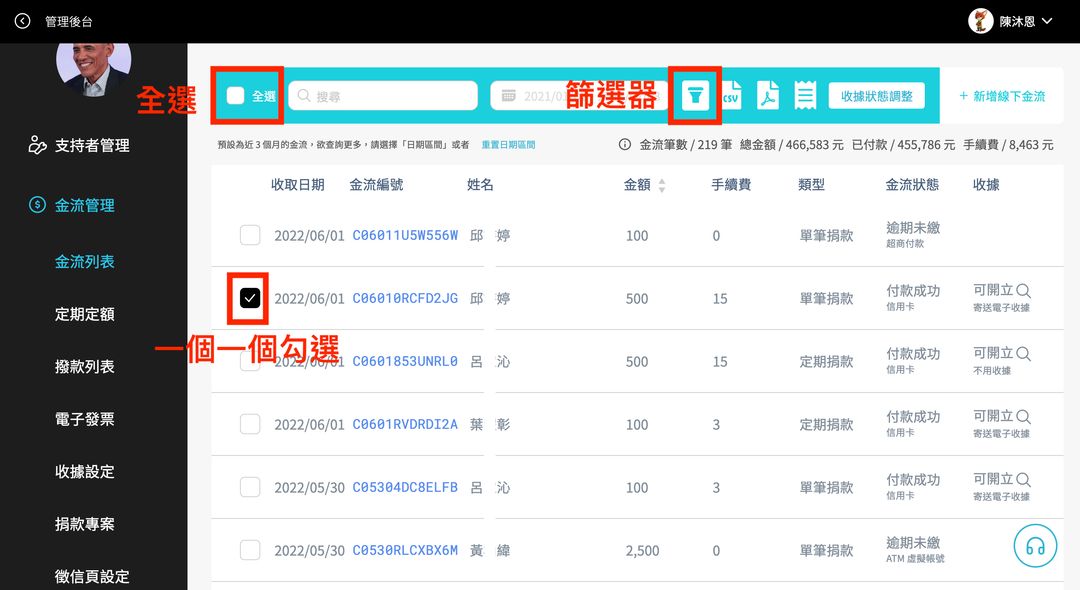Image resolution: width=1080 pixels, height=590 pixels.
Task: Open the filter funnel icon
Action: coord(695,96)
